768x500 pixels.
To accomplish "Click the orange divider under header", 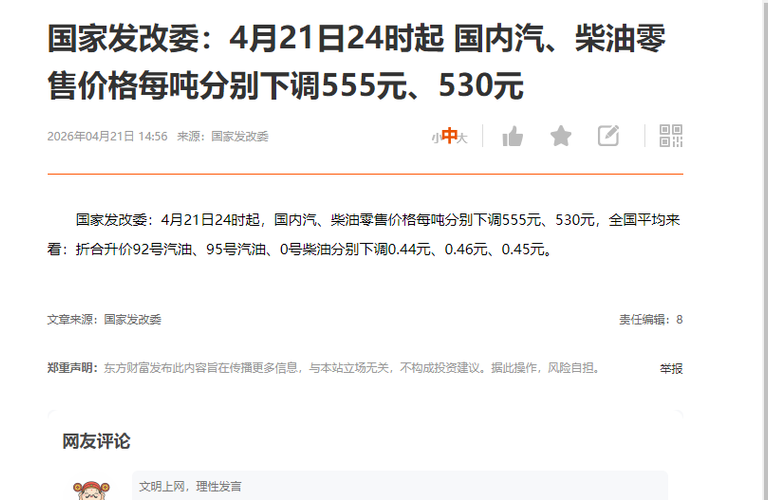I will click(365, 174).
